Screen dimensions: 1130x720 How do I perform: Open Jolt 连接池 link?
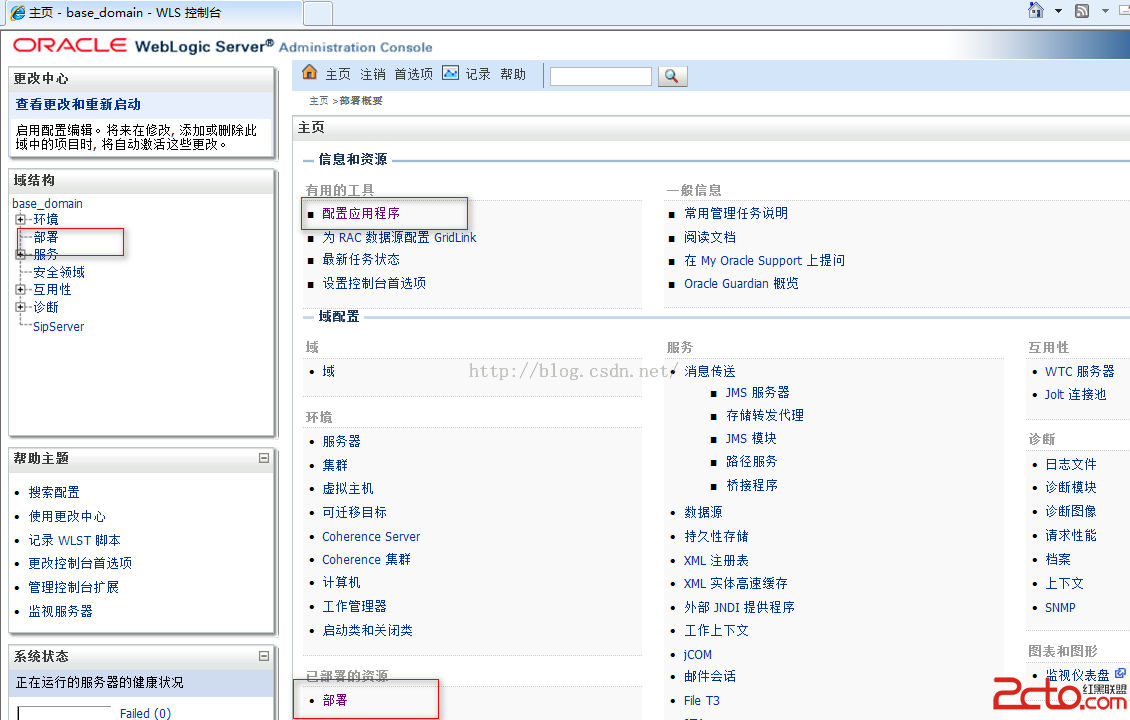(x=1075, y=394)
